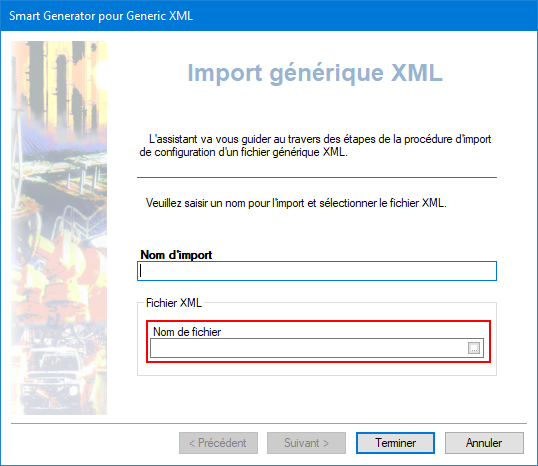Open file browser with the ellipsis button
The width and height of the screenshot is (538, 466).
(473, 348)
